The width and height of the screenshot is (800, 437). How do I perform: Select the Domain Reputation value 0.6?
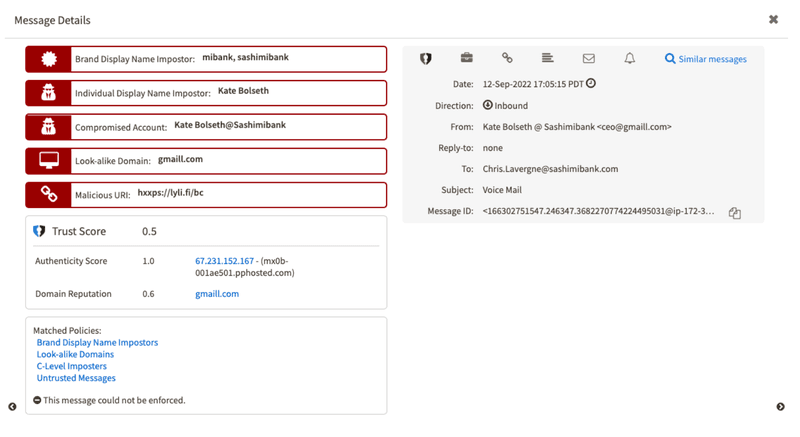click(148, 294)
